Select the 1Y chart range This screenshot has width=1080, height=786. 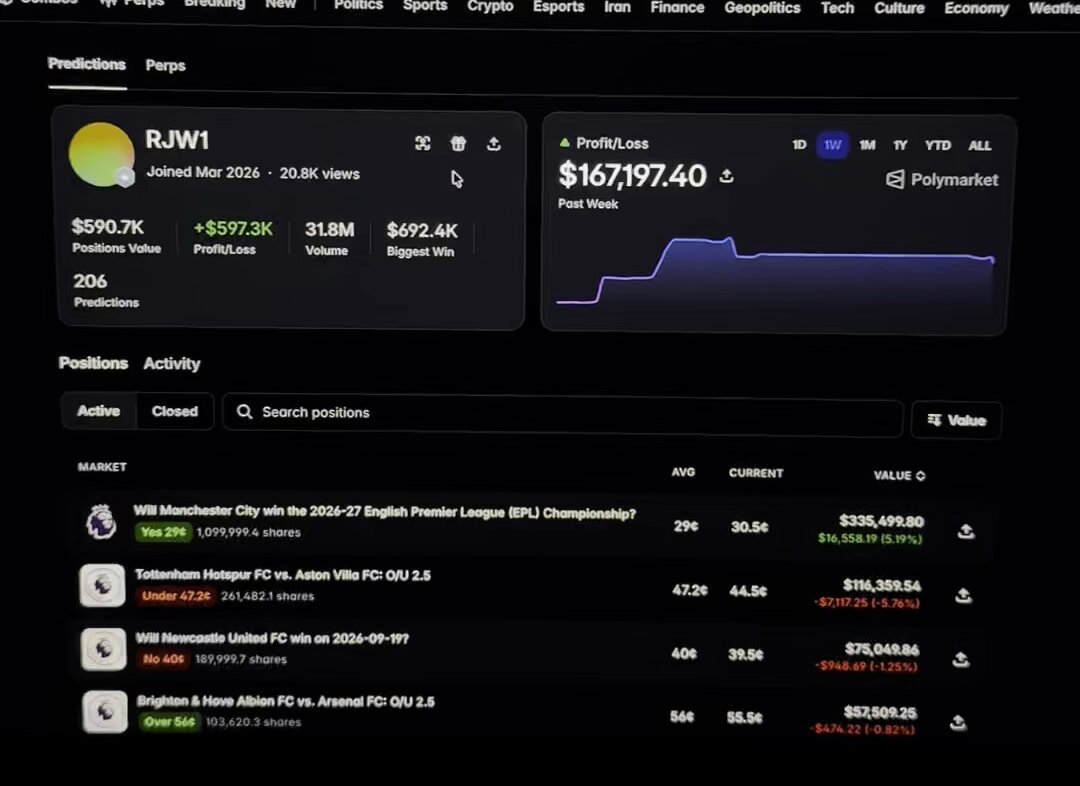900,145
